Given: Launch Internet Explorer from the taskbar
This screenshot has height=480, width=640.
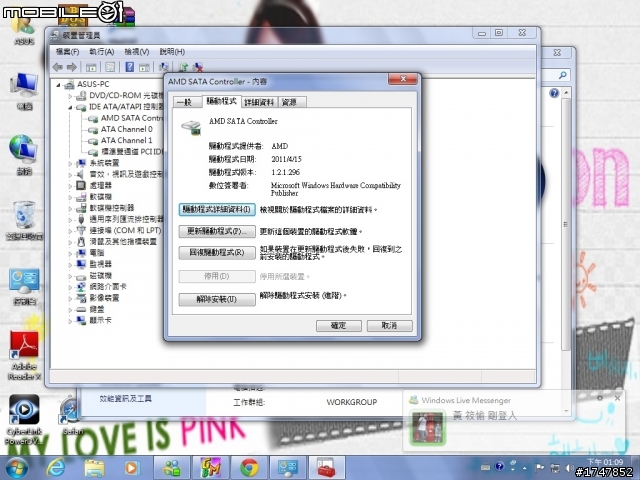Looking at the screenshot, I should (56, 468).
